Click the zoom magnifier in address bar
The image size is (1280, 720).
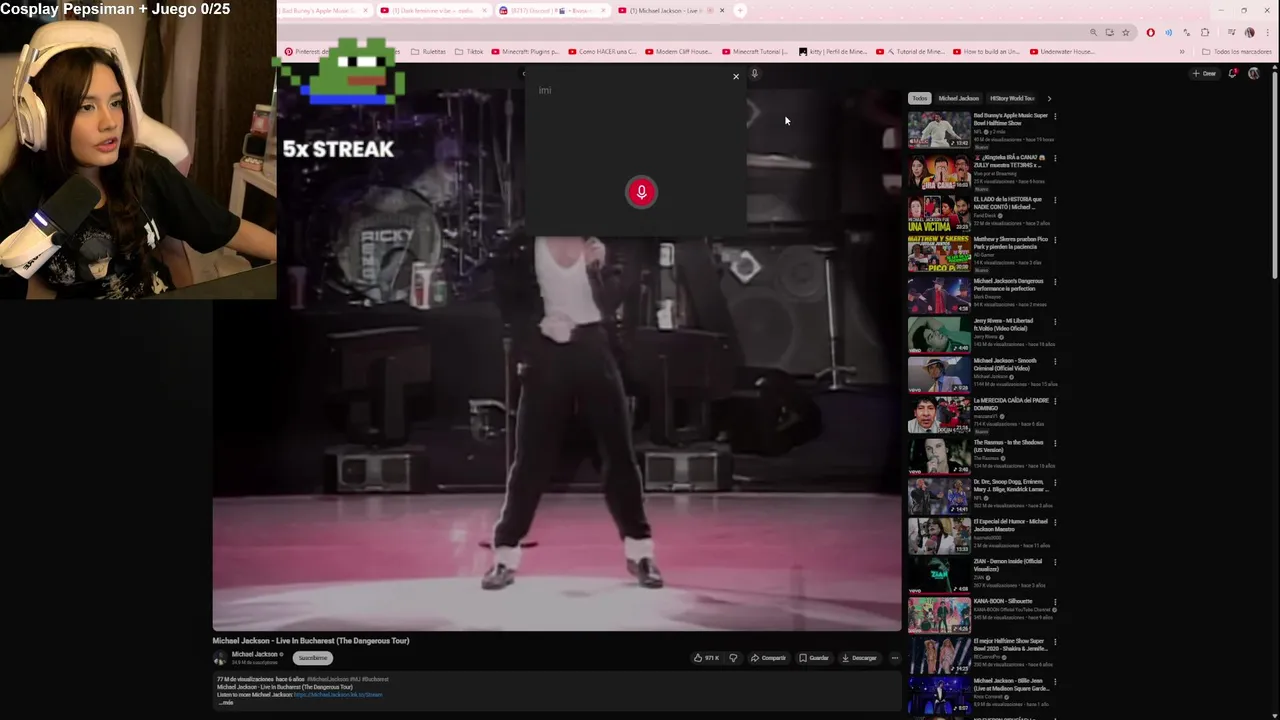pyautogui.click(x=1093, y=32)
